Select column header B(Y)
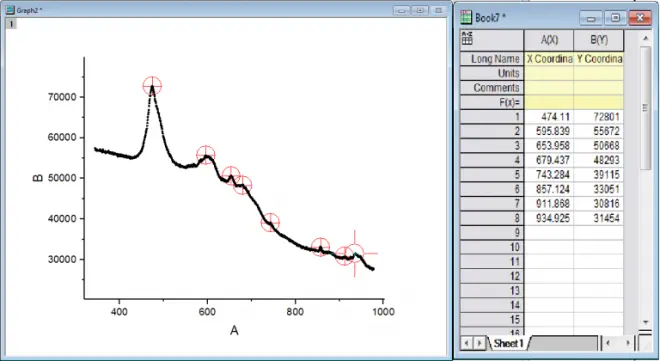660x361 pixels. pos(599,40)
